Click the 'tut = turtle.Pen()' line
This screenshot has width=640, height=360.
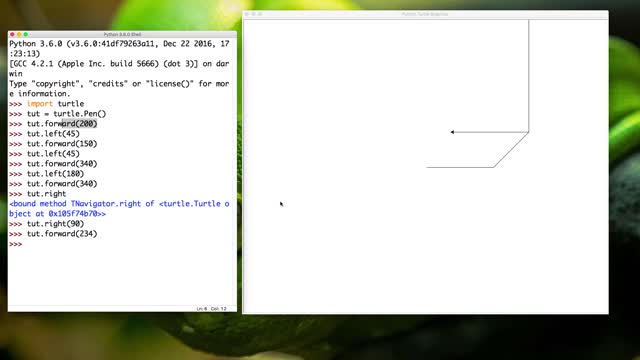pyautogui.click(x=58, y=114)
